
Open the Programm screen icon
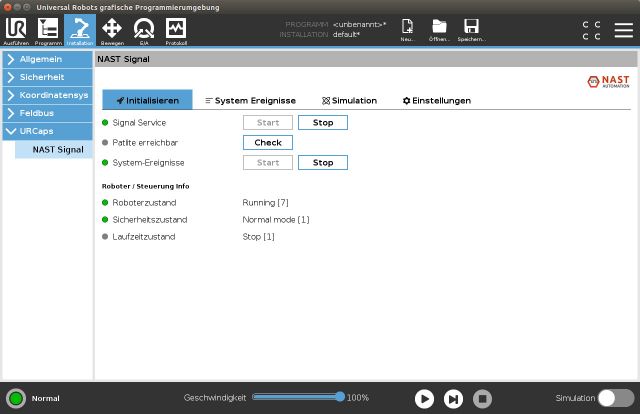(x=47, y=30)
